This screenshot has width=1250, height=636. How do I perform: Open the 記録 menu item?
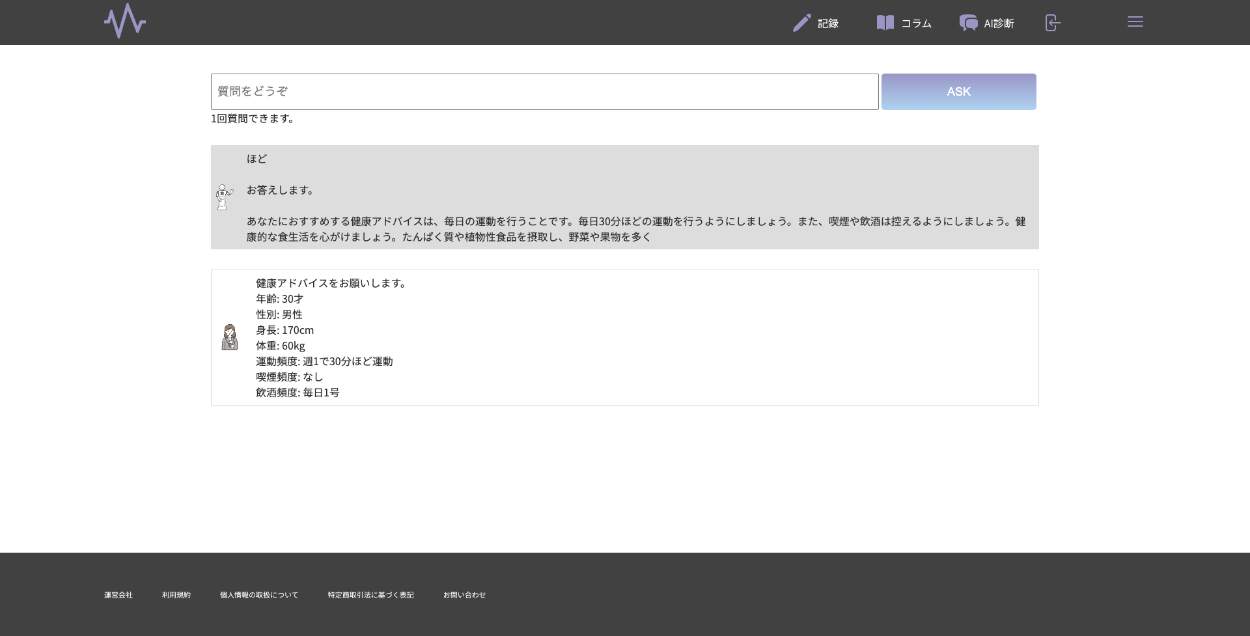(828, 23)
